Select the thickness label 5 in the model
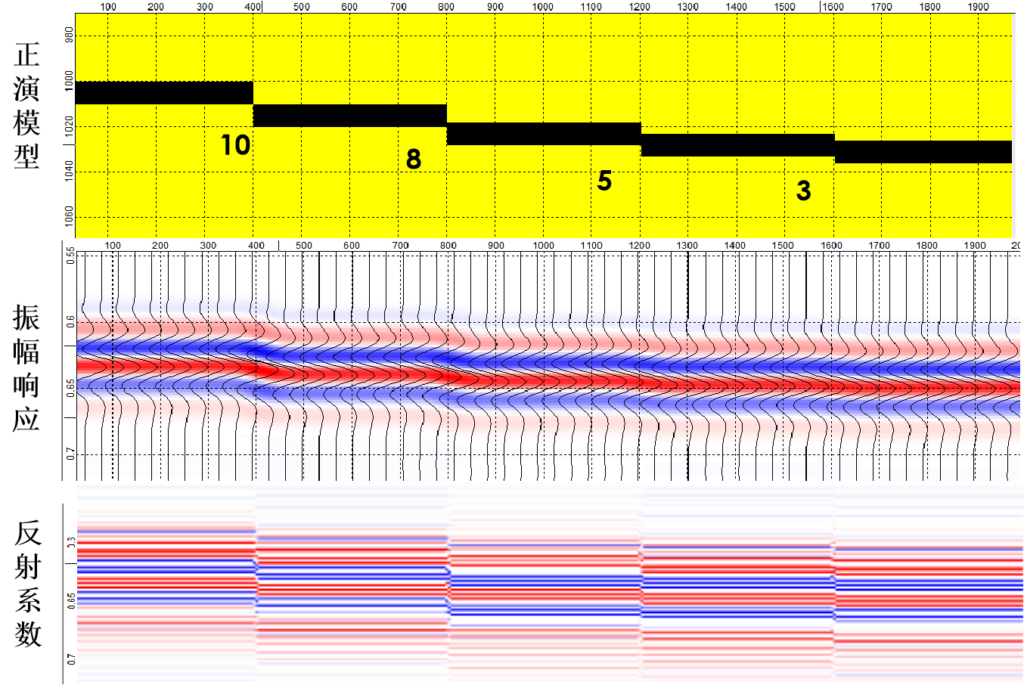Screen dimensions: 1024x685 tap(604, 181)
